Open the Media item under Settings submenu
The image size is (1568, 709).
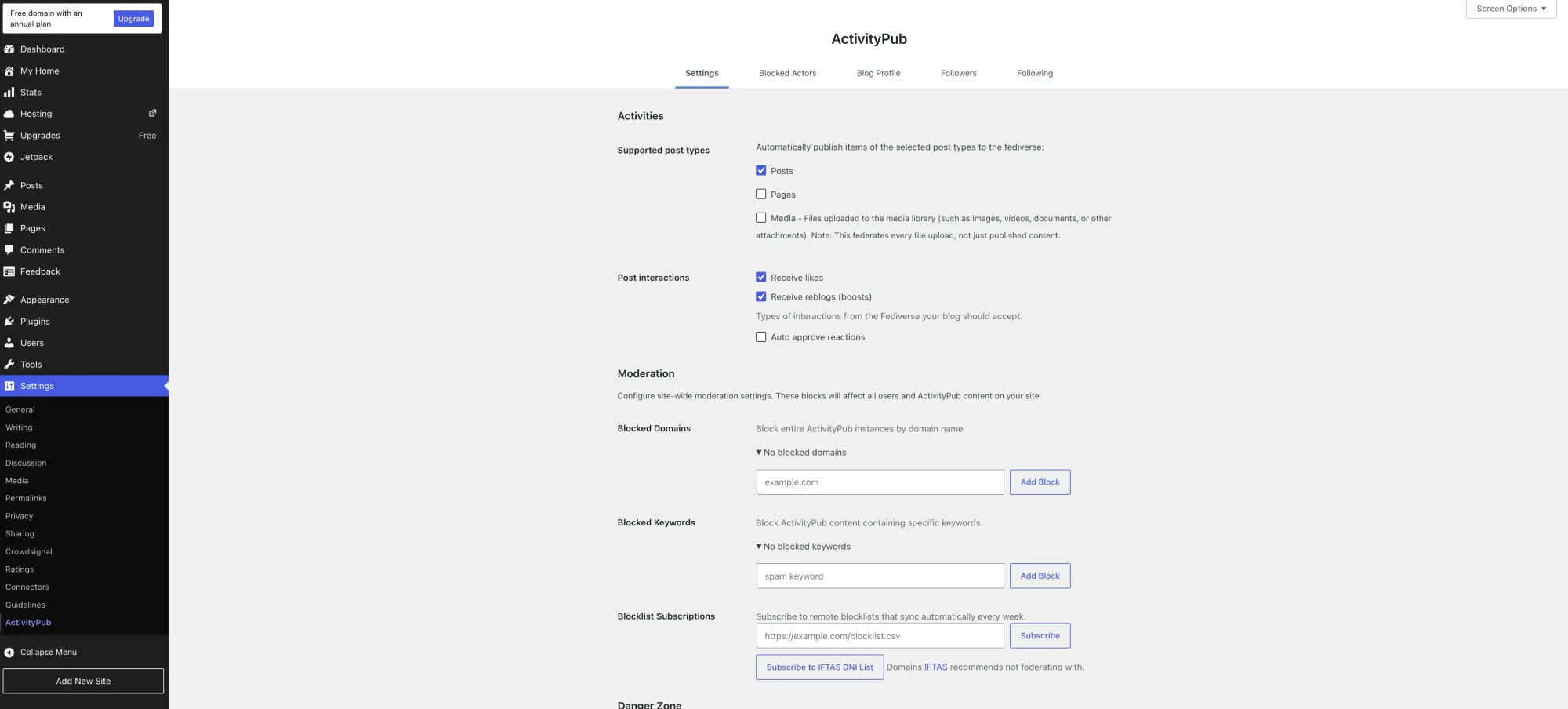[x=16, y=481]
